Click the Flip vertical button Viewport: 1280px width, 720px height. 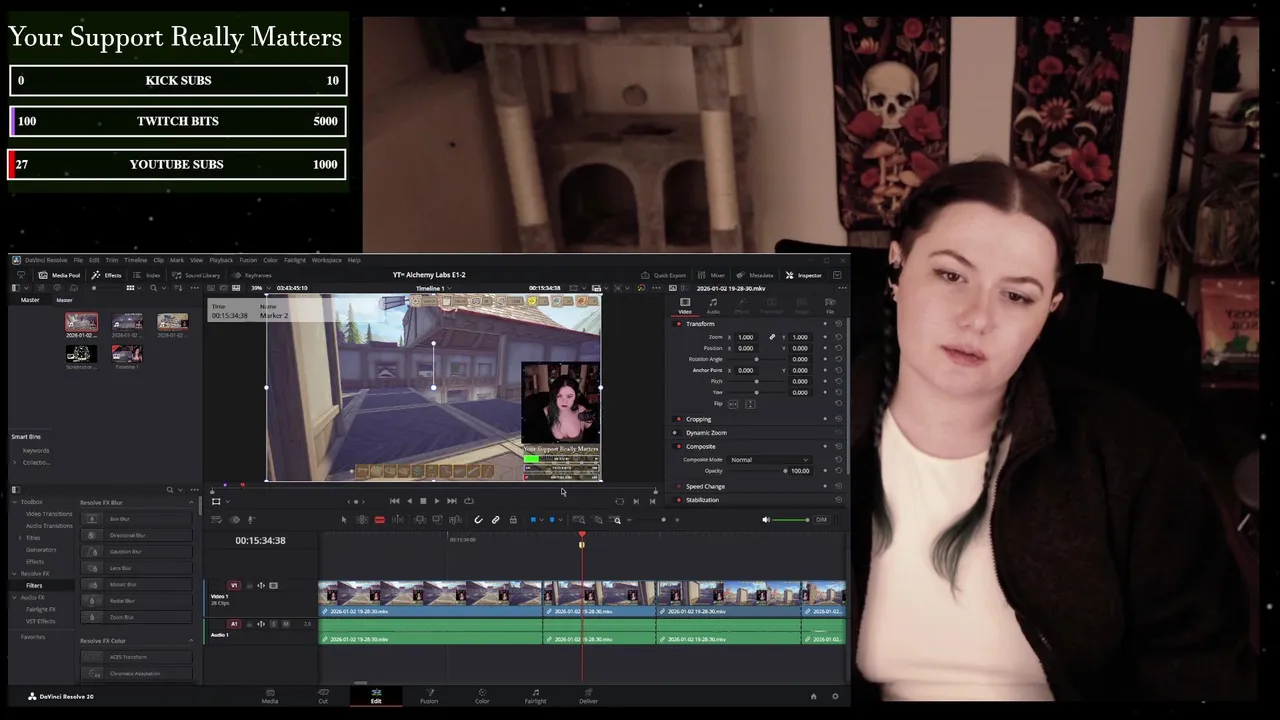tap(750, 403)
